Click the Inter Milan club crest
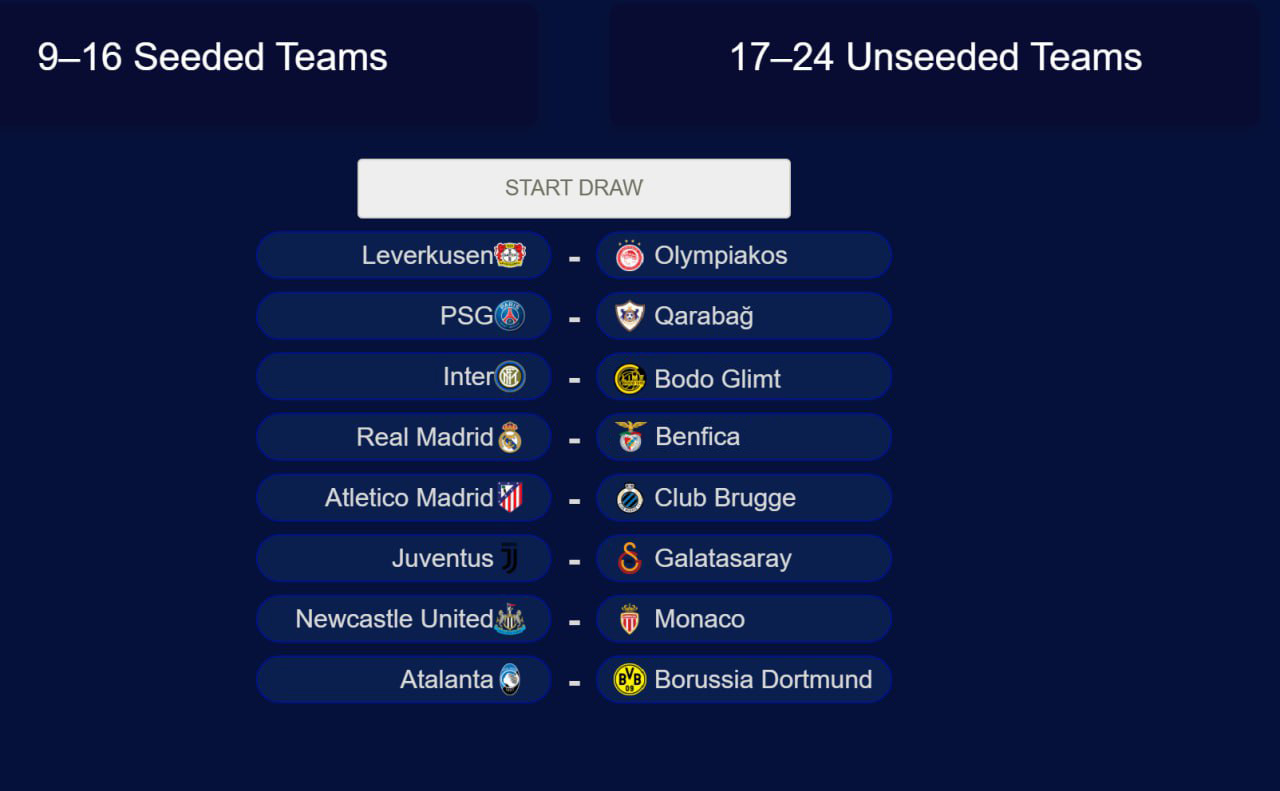 click(510, 377)
